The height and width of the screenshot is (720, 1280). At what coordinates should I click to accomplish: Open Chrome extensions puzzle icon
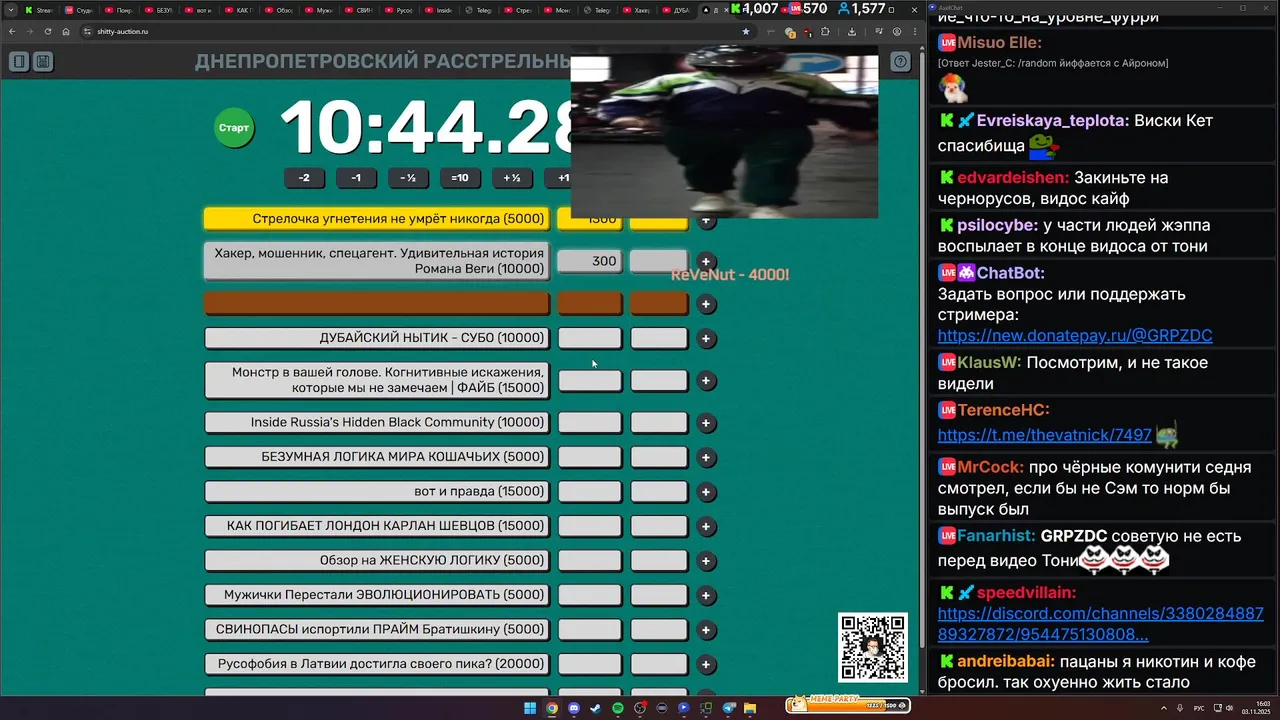(826, 31)
